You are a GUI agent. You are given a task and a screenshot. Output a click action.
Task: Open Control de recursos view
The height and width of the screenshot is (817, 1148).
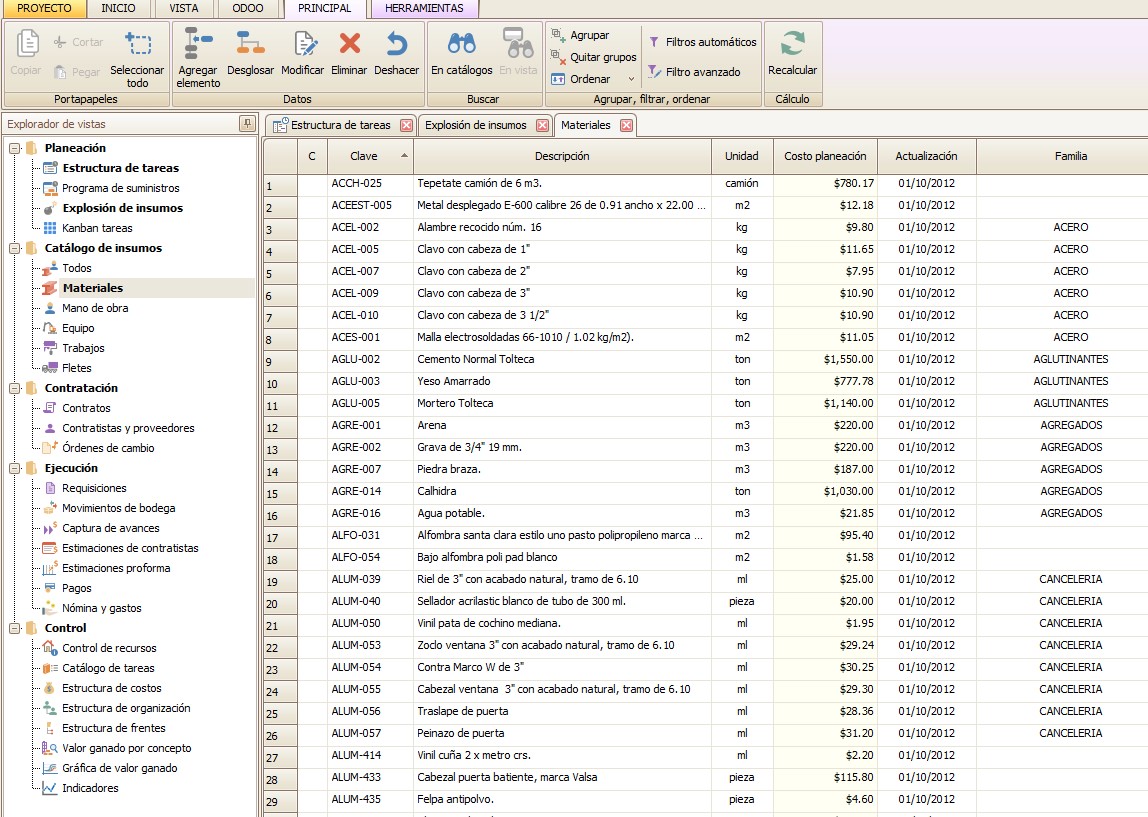tap(109, 648)
